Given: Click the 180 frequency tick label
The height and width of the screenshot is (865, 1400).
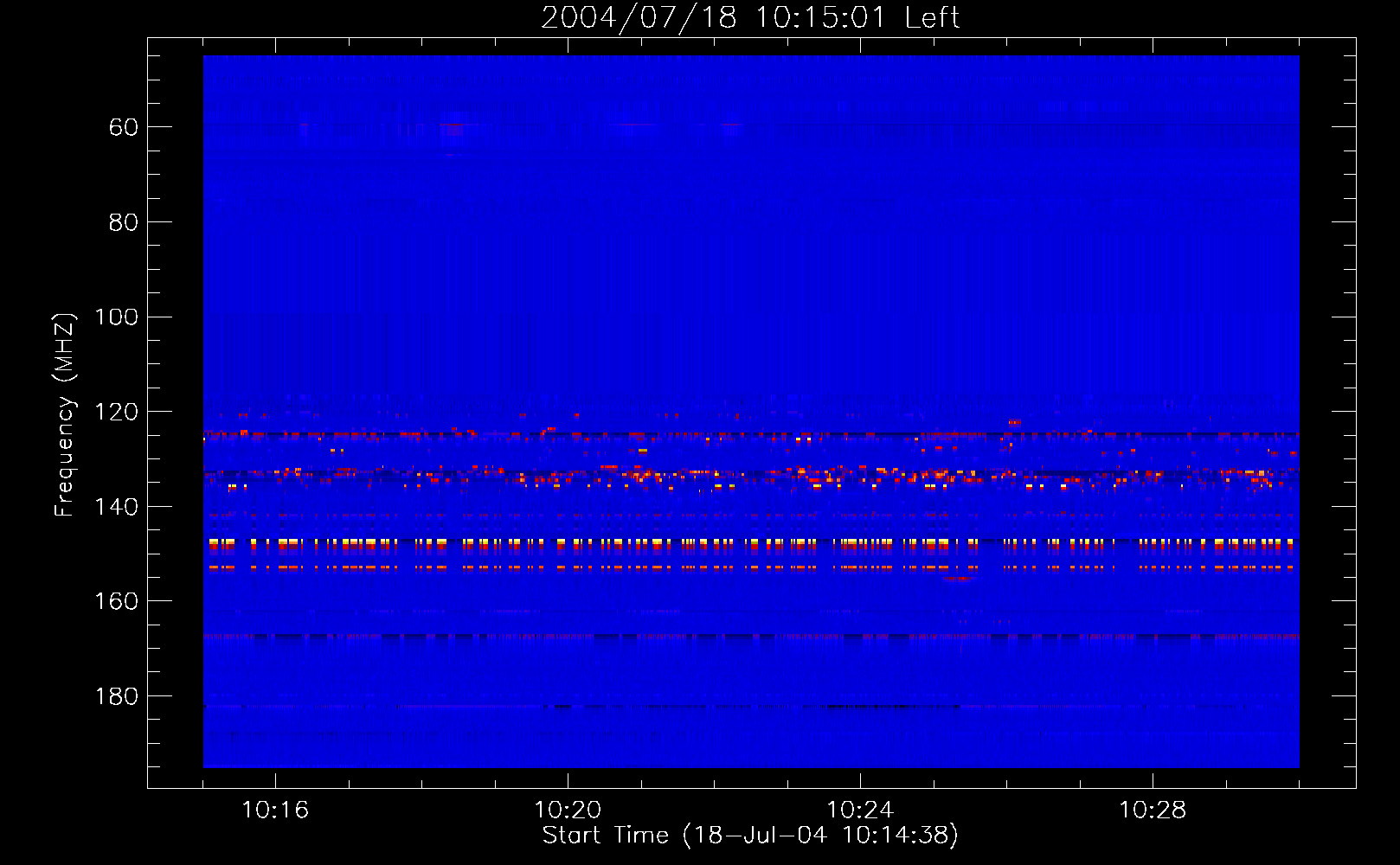Looking at the screenshot, I should coord(116,696).
